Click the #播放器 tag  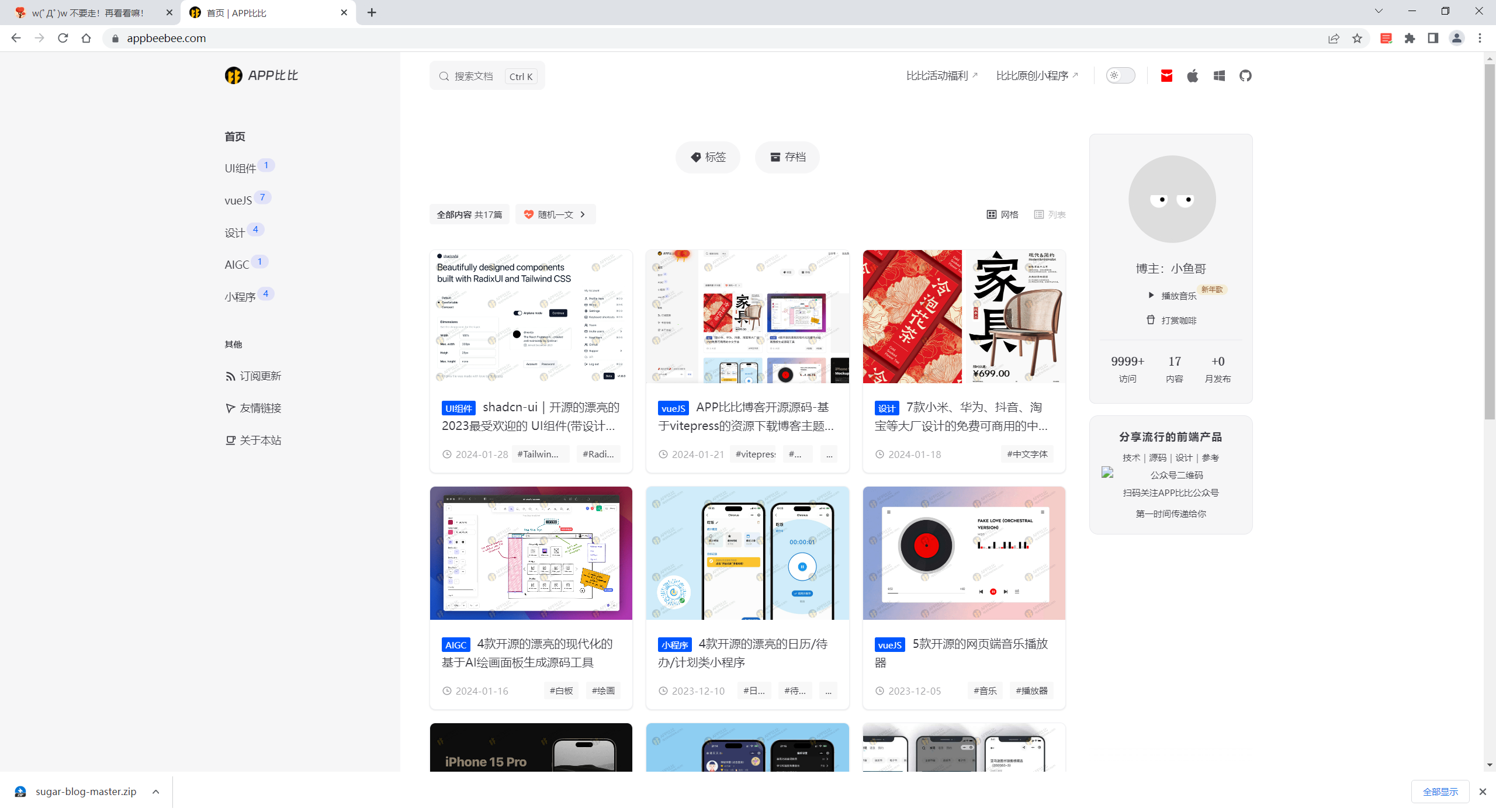click(x=1031, y=690)
